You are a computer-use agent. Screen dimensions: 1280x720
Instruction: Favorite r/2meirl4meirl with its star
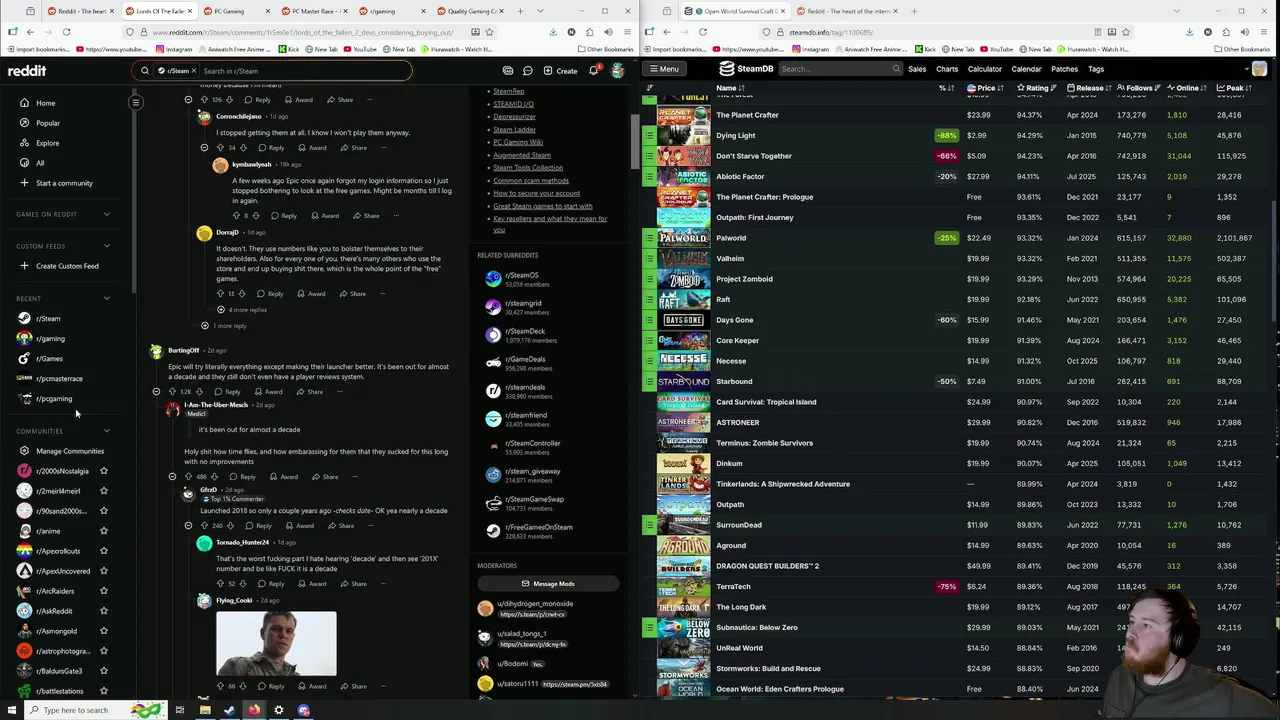pos(103,491)
